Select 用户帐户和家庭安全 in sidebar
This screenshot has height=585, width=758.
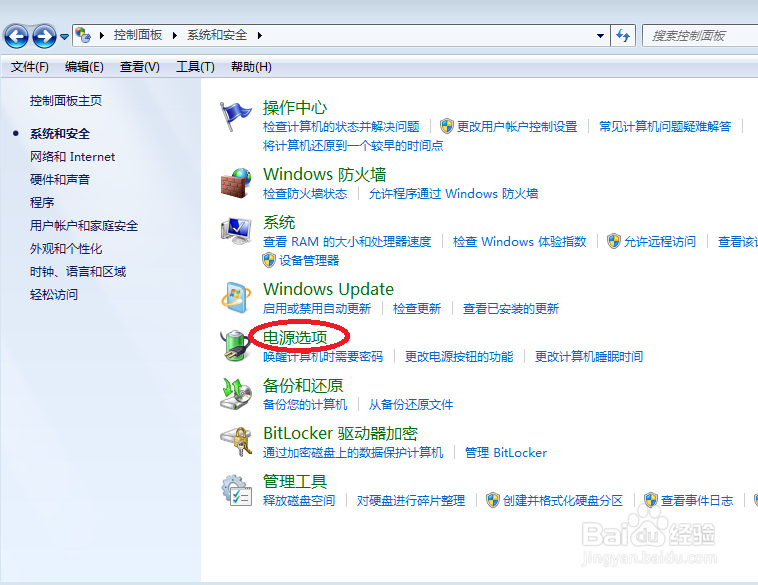point(84,226)
